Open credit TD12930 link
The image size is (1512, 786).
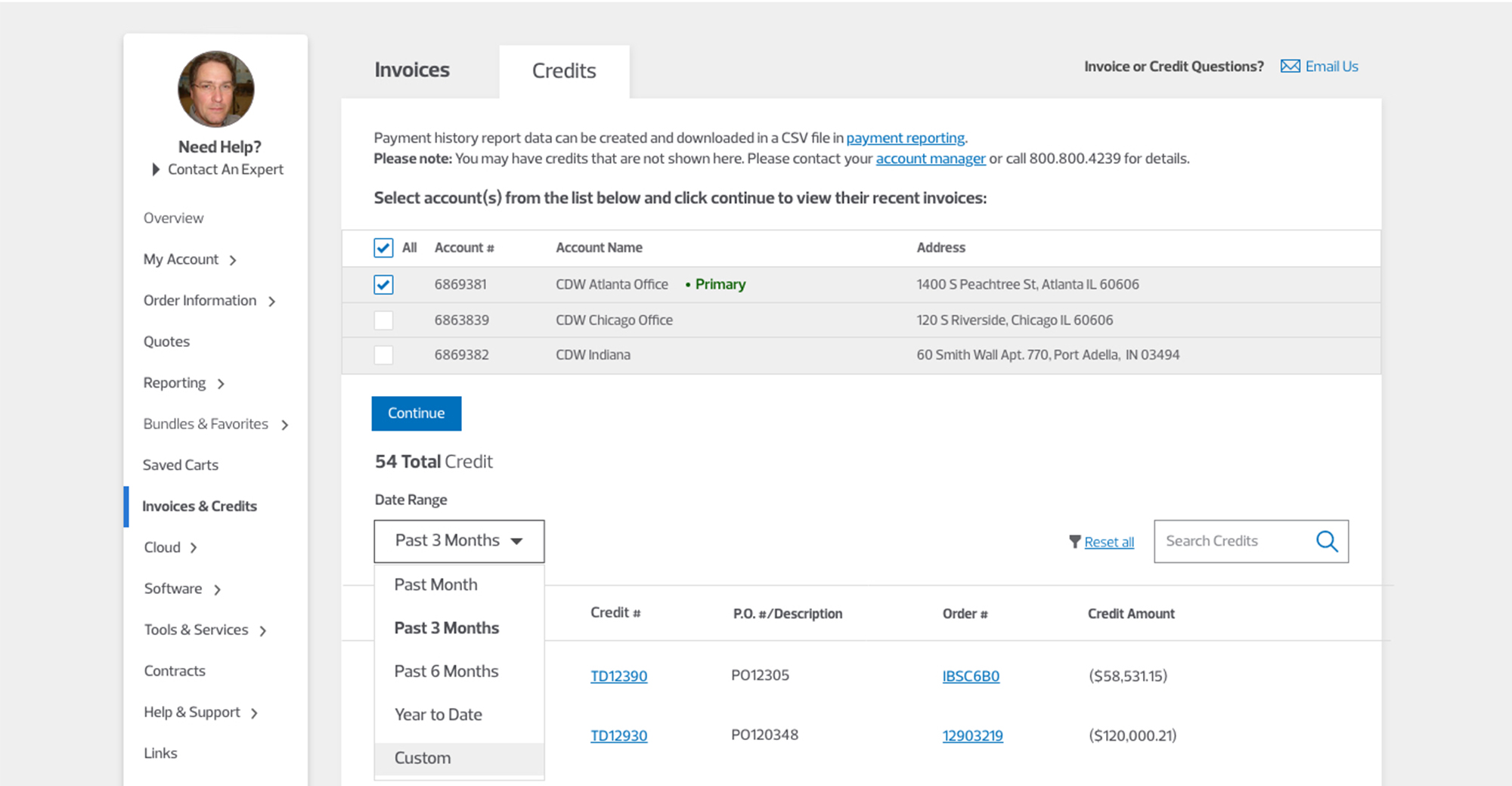[x=619, y=736]
